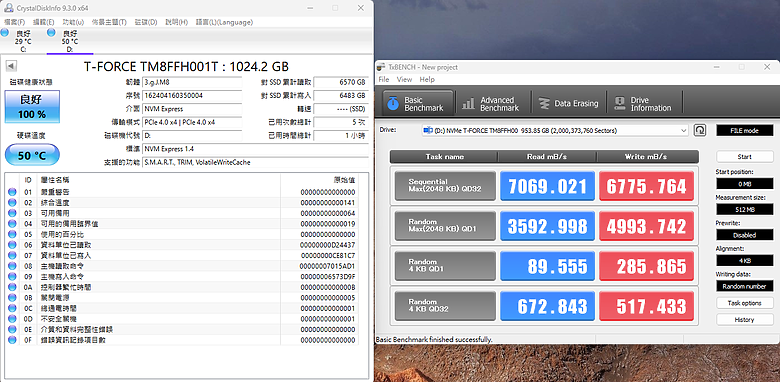This screenshot has height=382, width=780.
Task: Click the Start position 0 MB field
Action: (745, 184)
